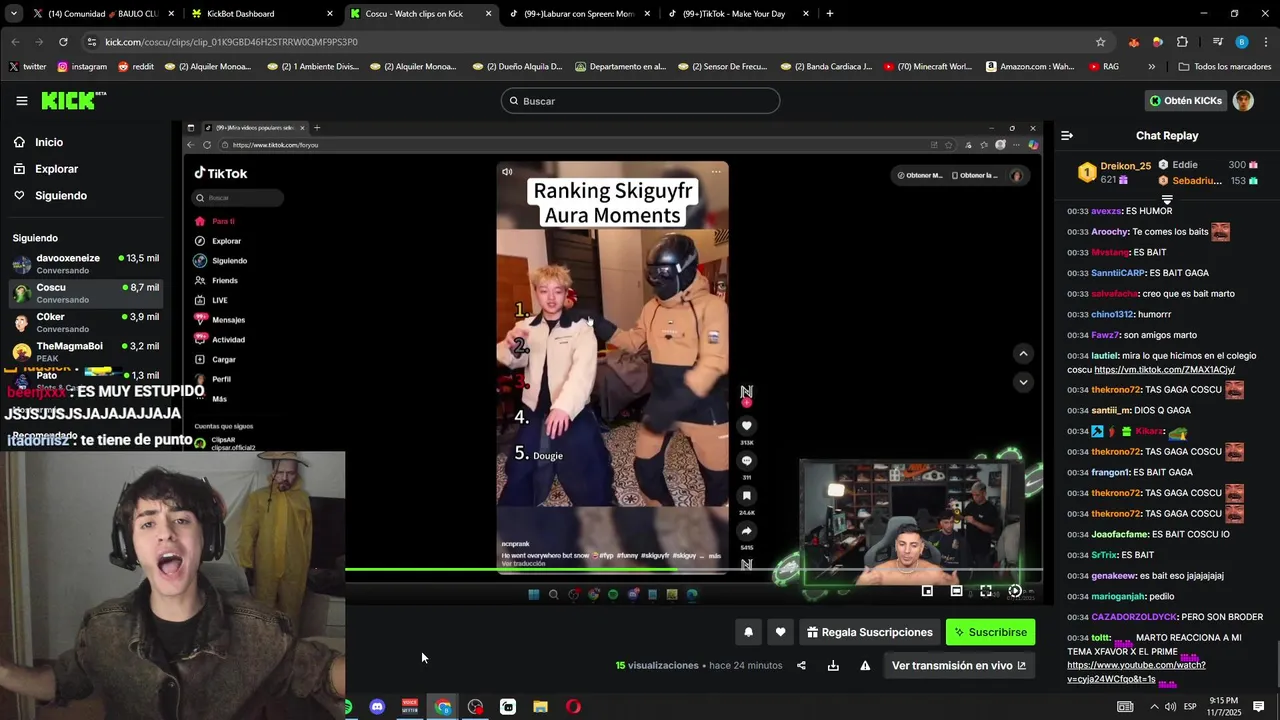Click the address bar URL
Image resolution: width=1280 pixels, height=720 pixels.
(x=231, y=42)
